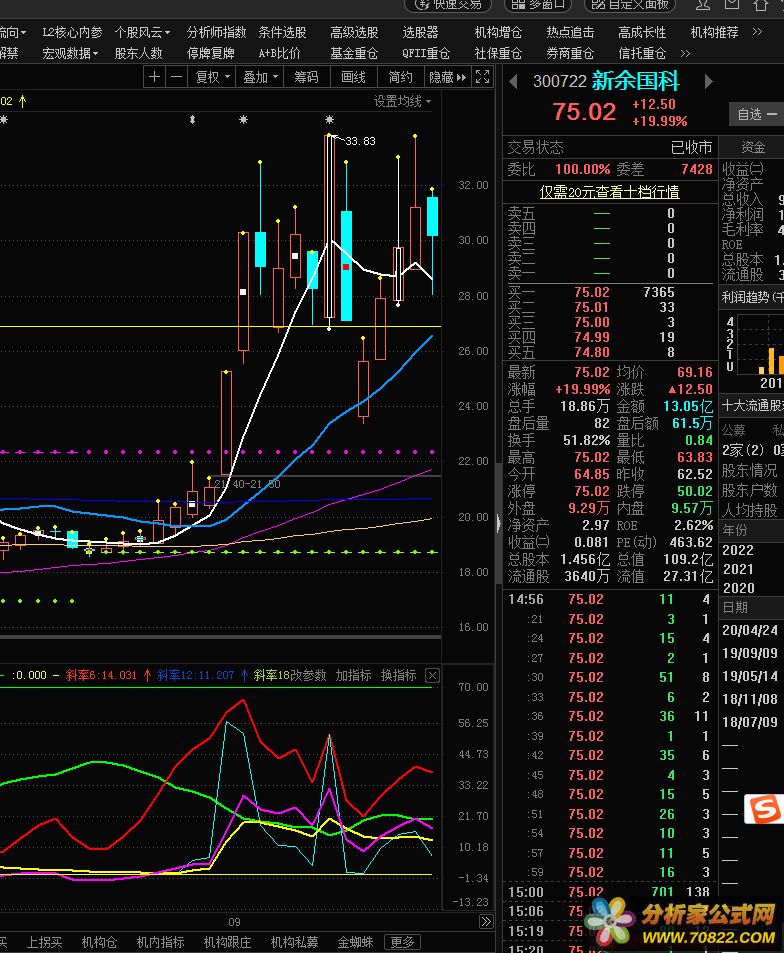Click the vertical splitter handle beside the chart
Screen dimensions: 784x953
[x=497, y=522]
